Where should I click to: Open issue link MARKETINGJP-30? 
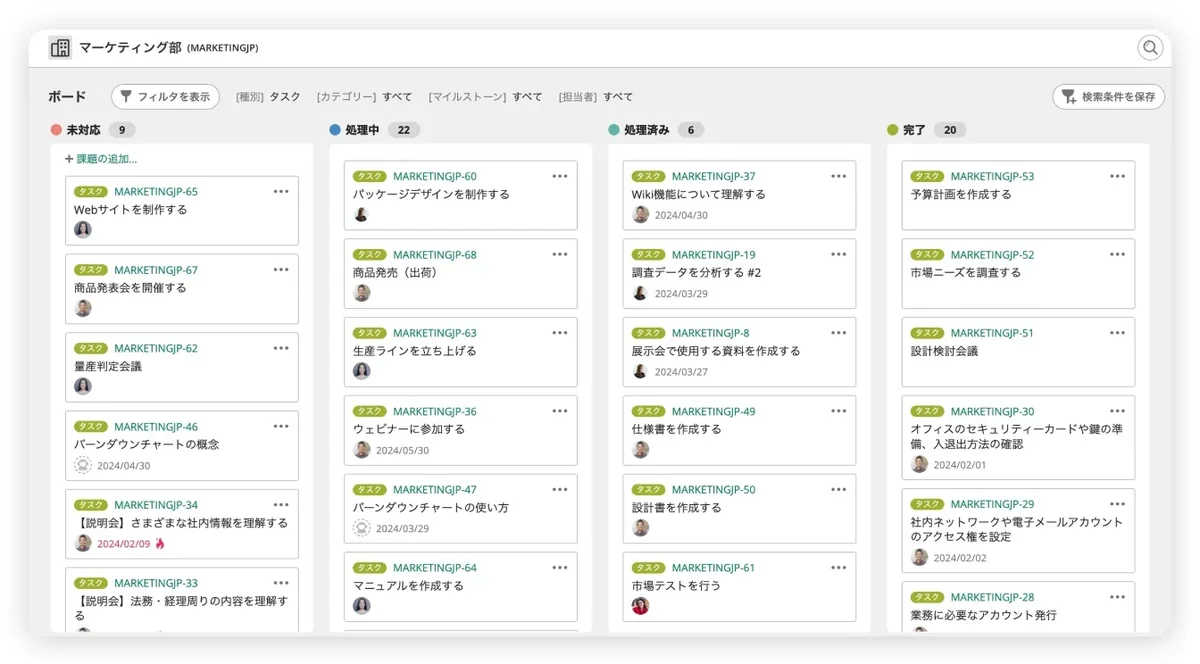pyautogui.click(x=993, y=411)
